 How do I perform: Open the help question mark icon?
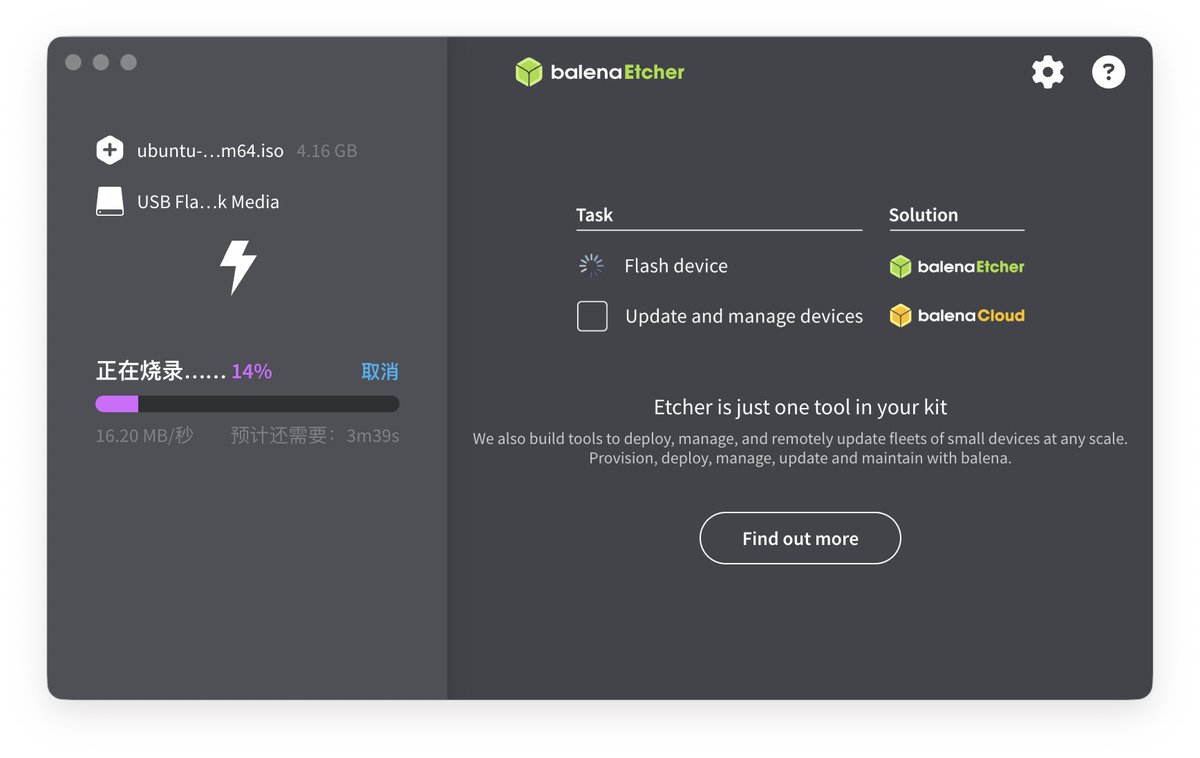(x=1108, y=72)
